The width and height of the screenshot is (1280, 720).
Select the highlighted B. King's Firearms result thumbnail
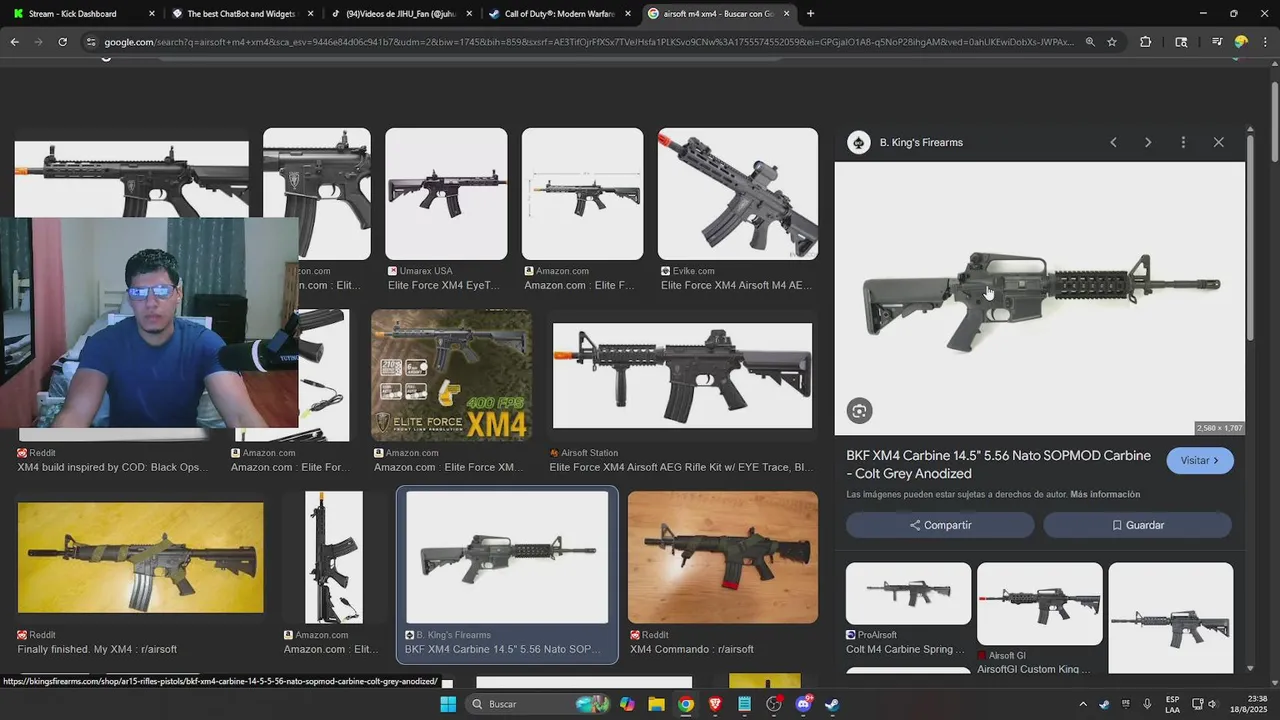click(x=507, y=557)
